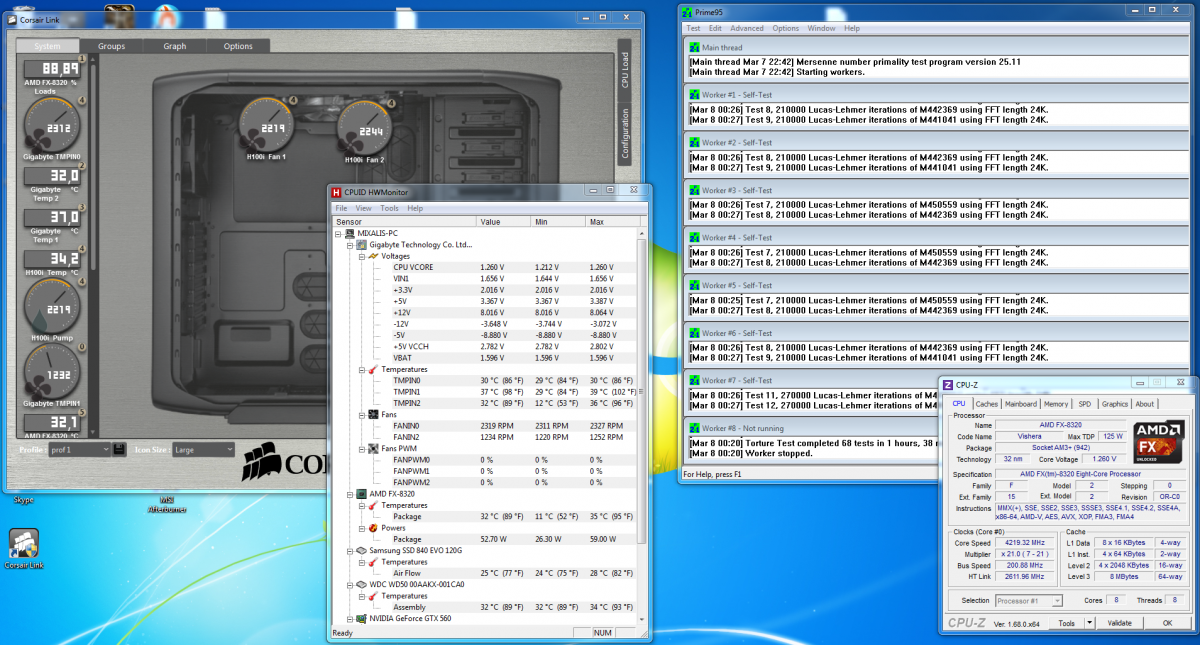Open the Mainboard tab in CPU-Z
Screen dimensions: 1200x645
click(x=1020, y=404)
